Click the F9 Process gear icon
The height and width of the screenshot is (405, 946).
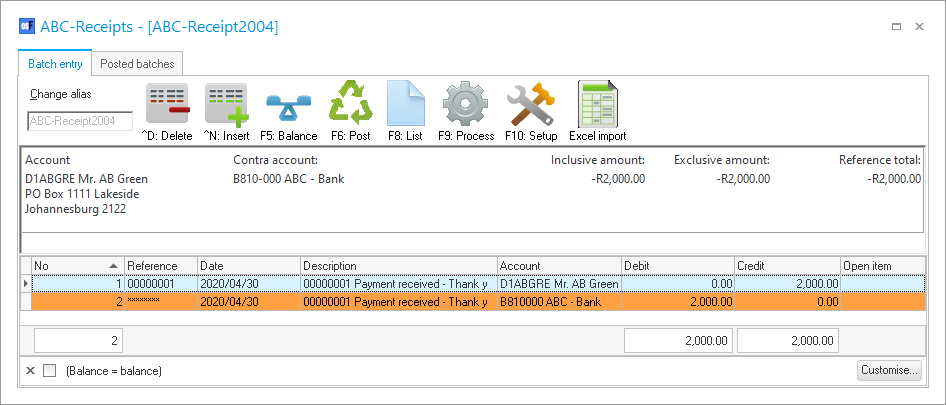click(465, 105)
